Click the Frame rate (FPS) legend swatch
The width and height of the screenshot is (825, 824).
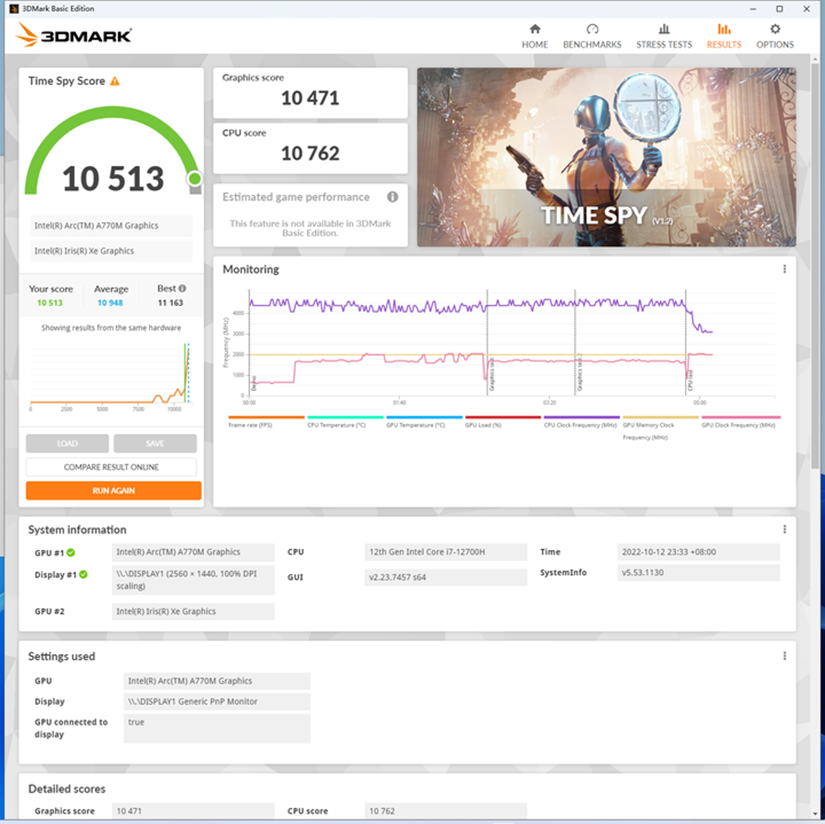pos(266,417)
